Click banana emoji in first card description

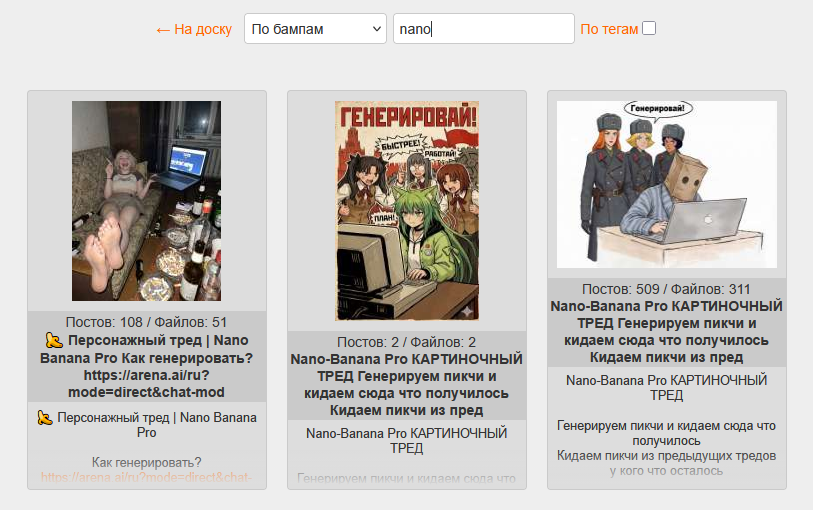click(x=45, y=418)
